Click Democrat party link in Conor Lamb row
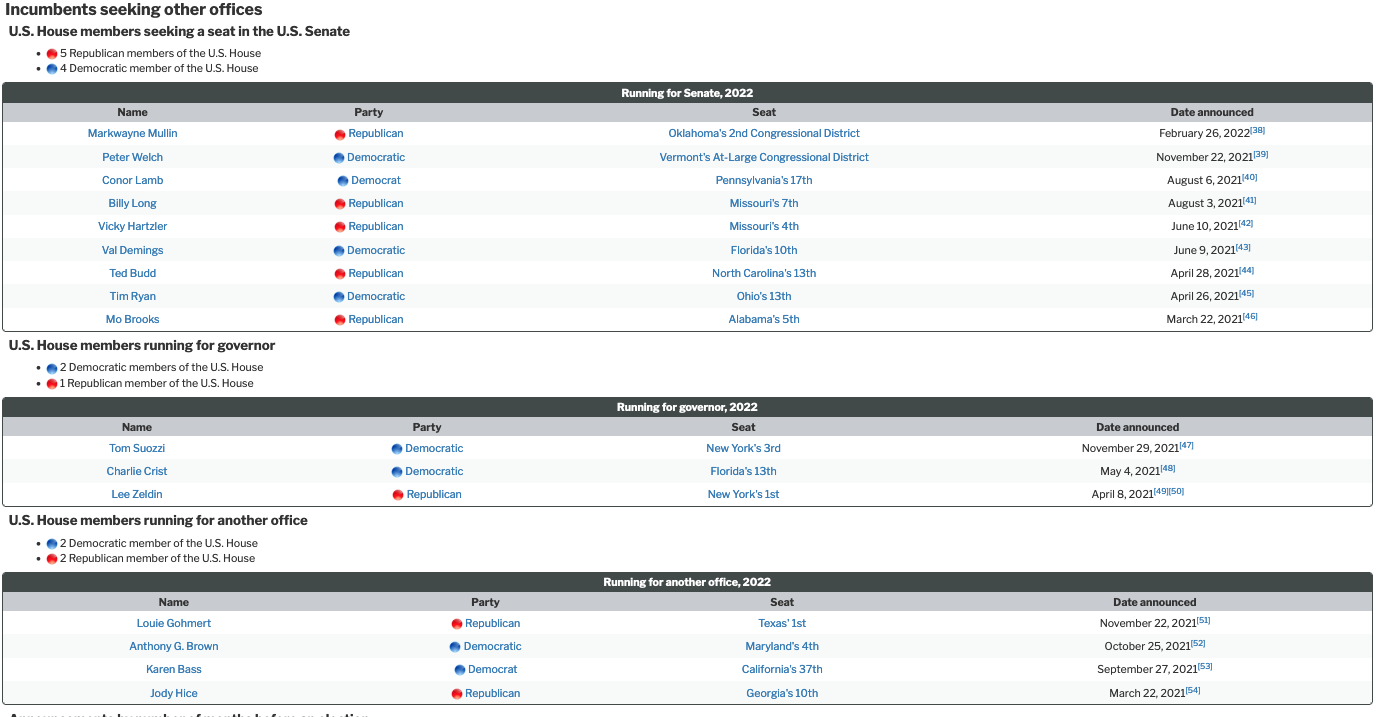 click(x=376, y=180)
